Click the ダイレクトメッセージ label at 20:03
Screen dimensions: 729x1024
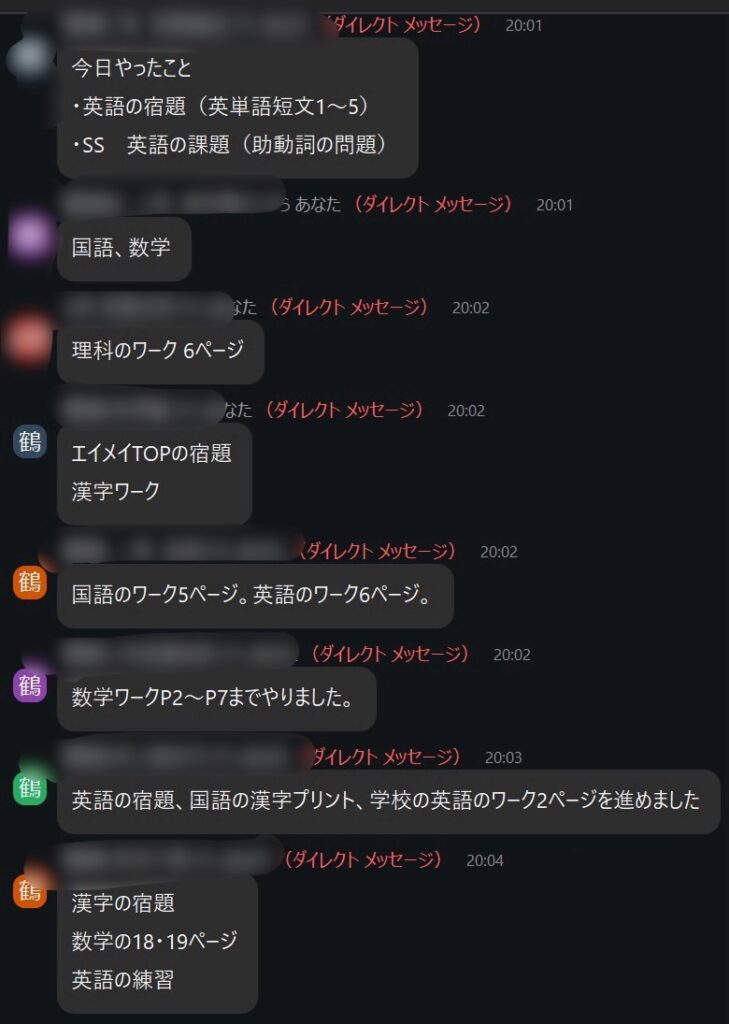click(385, 757)
